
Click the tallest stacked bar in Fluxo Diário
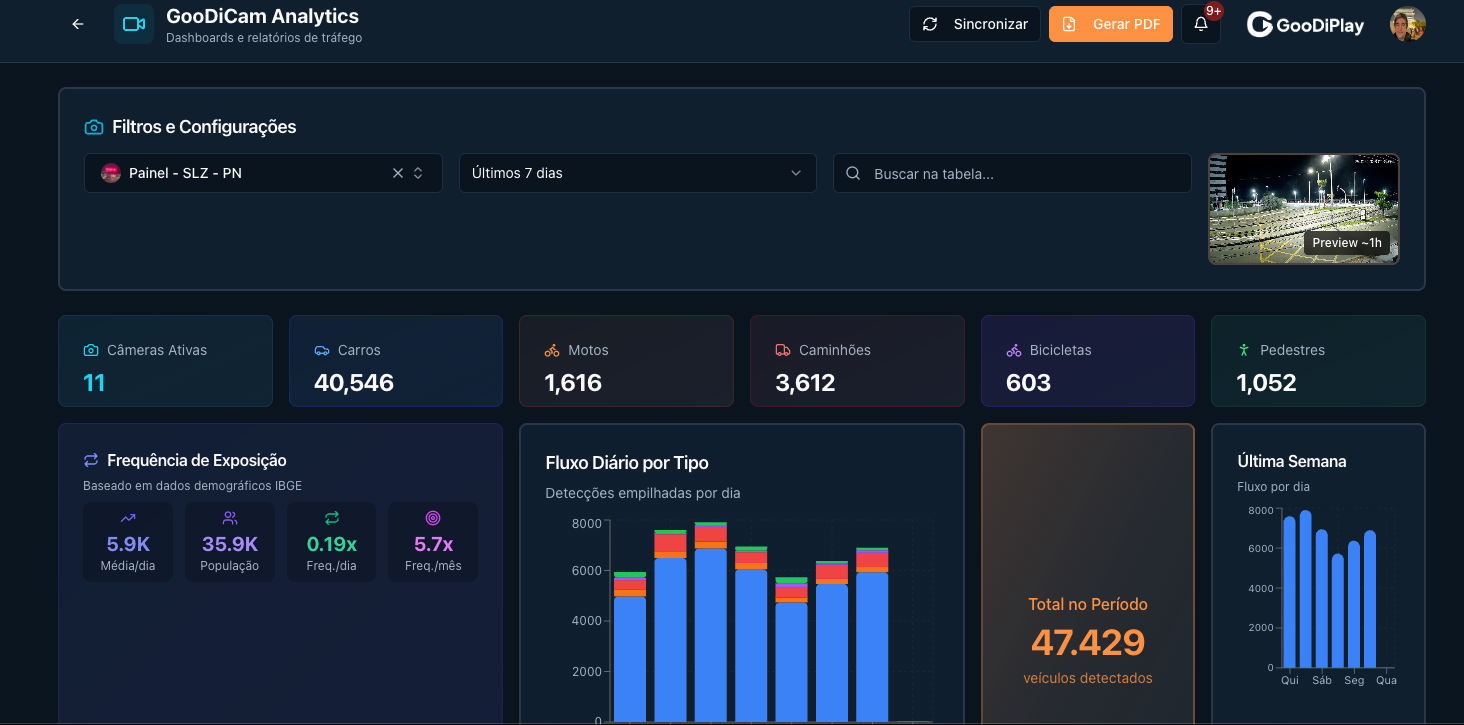[711, 621]
